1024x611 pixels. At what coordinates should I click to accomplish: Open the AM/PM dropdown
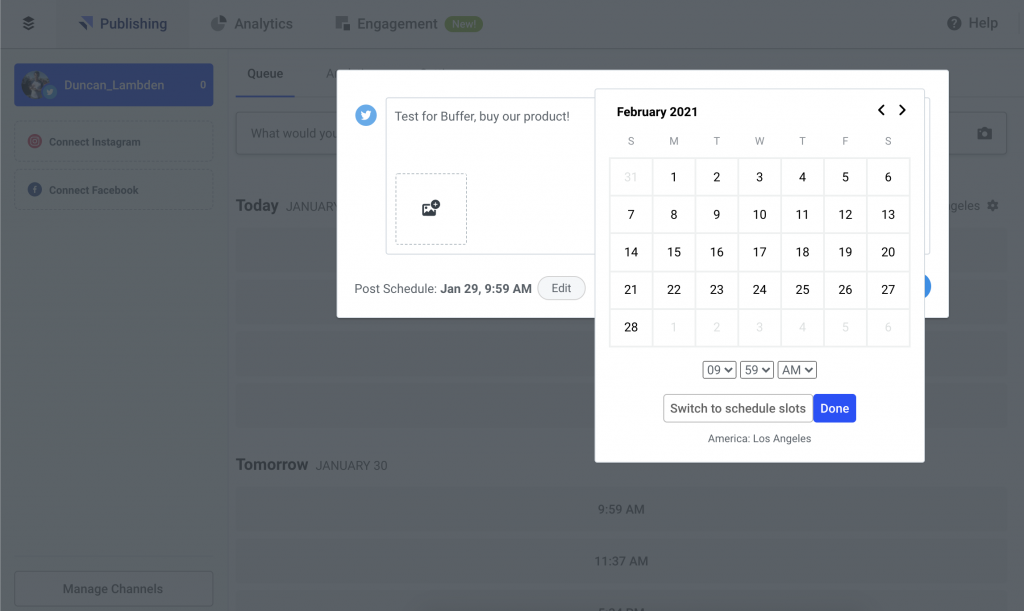click(x=796, y=369)
